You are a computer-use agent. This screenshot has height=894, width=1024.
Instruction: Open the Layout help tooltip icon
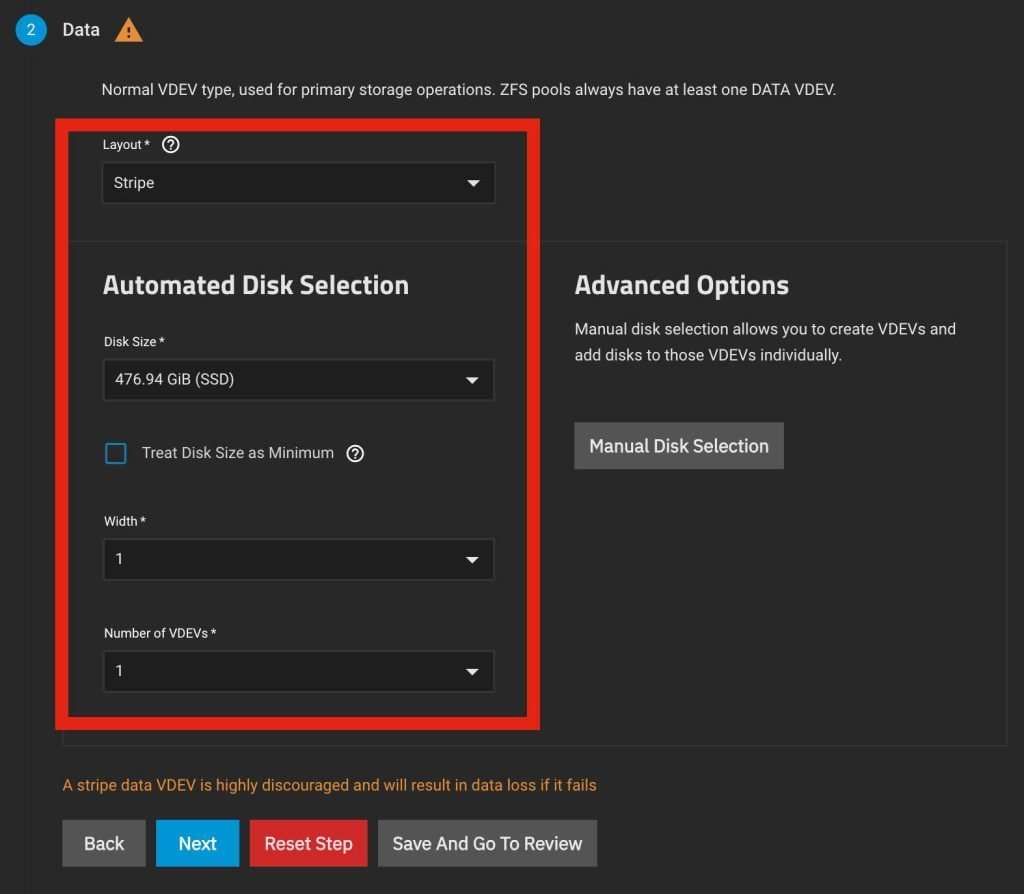point(171,145)
